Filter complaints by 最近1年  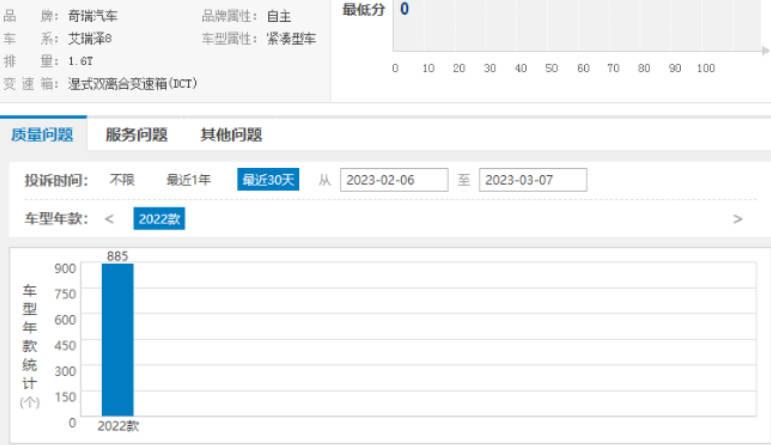tap(188, 180)
